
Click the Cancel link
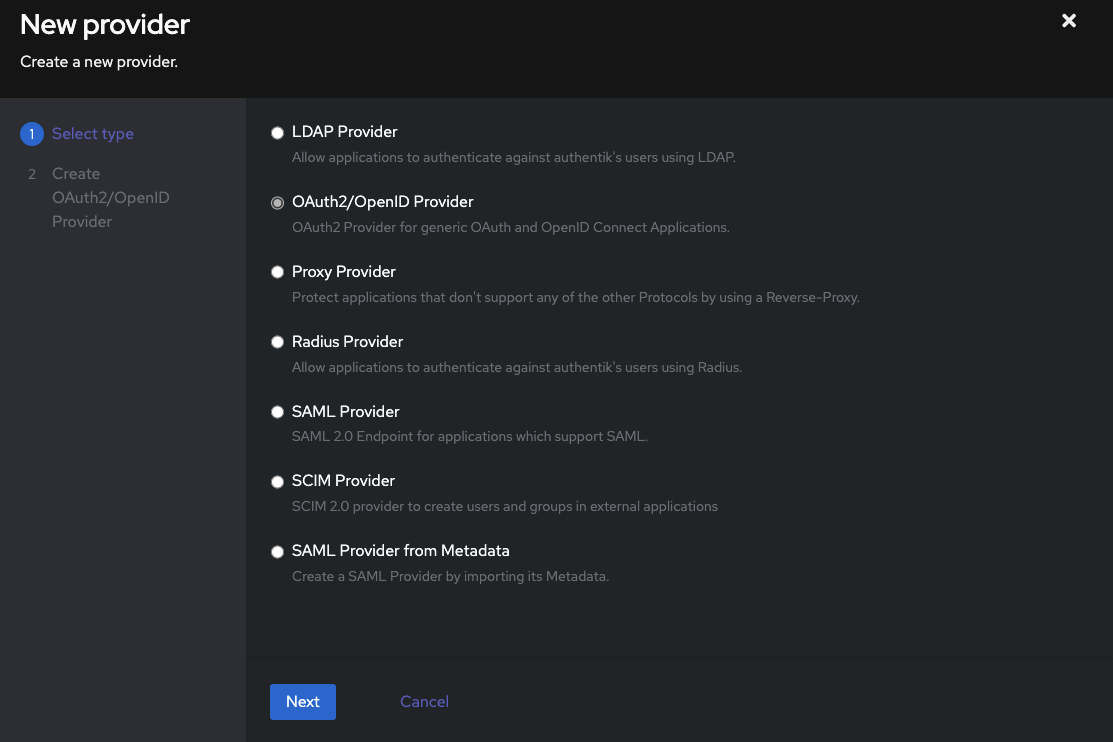424,701
